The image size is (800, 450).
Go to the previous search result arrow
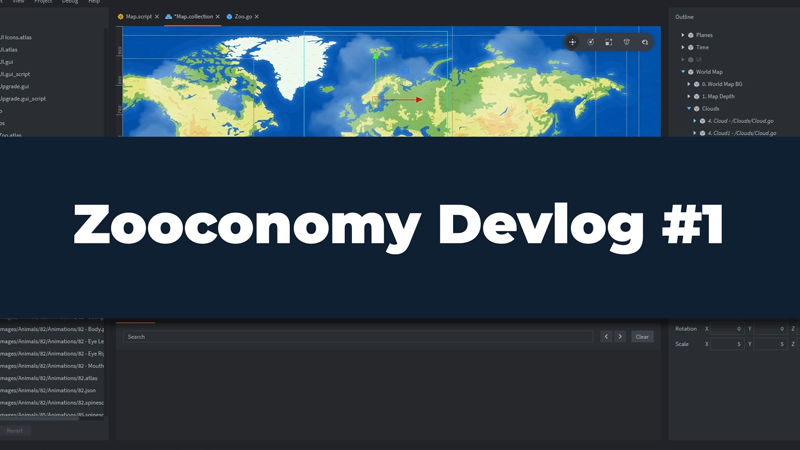point(606,337)
